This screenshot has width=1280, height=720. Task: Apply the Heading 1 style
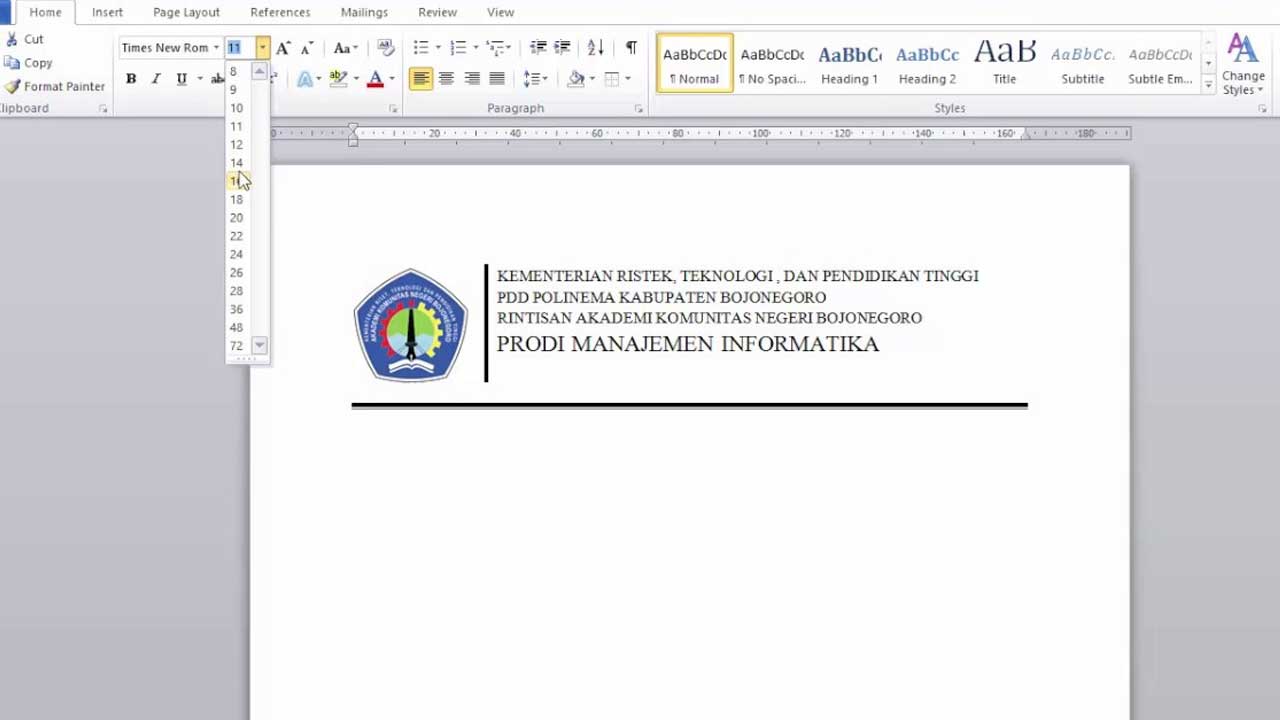(849, 63)
